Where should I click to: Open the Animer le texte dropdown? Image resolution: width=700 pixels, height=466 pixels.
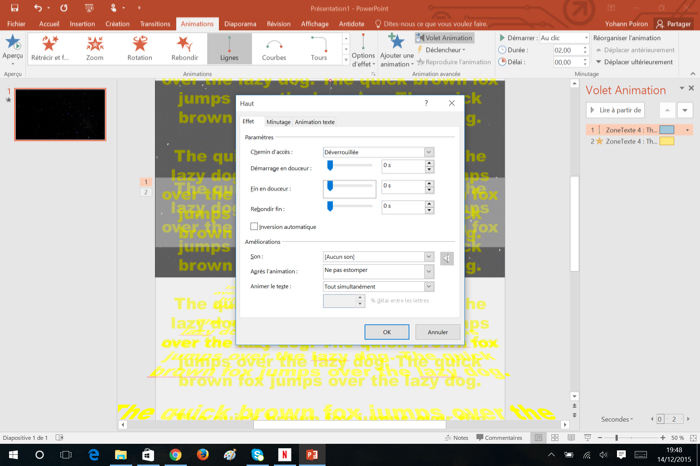tap(377, 287)
